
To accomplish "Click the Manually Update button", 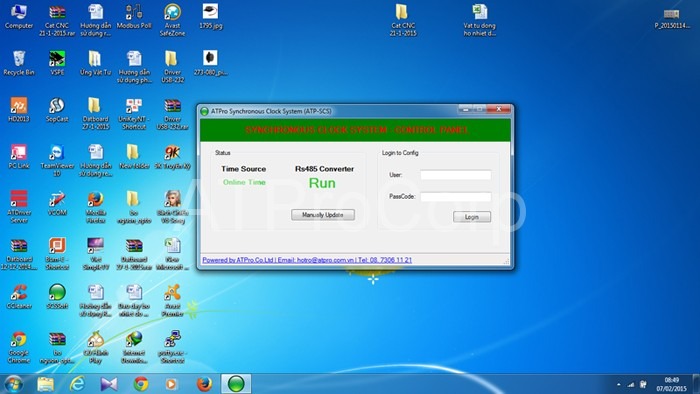I will (x=323, y=215).
